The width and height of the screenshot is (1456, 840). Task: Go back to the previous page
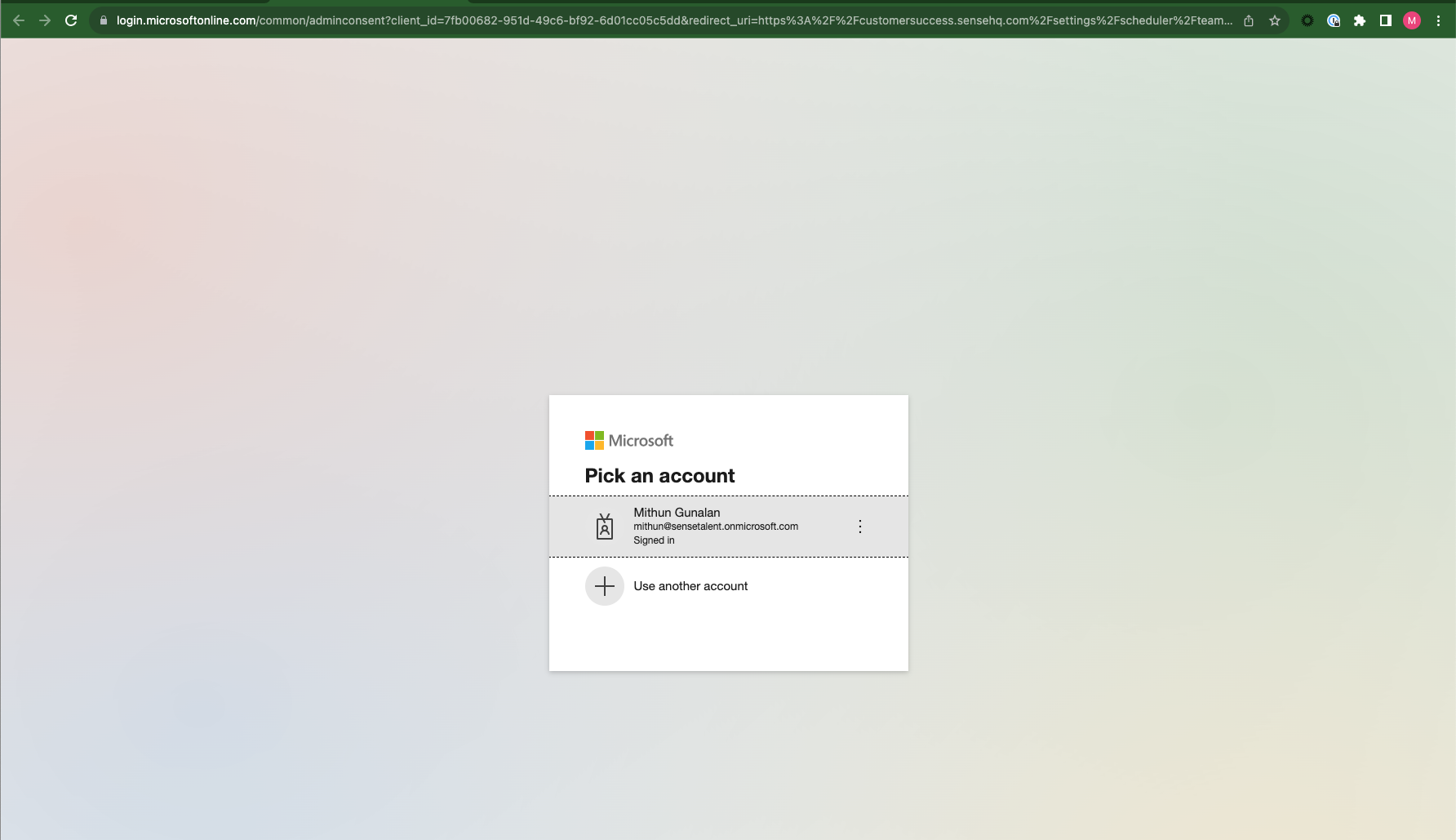click(x=19, y=20)
